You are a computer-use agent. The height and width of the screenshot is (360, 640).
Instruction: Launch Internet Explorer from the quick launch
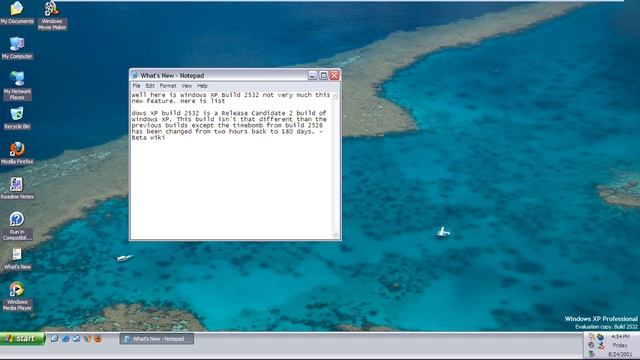tap(65, 338)
